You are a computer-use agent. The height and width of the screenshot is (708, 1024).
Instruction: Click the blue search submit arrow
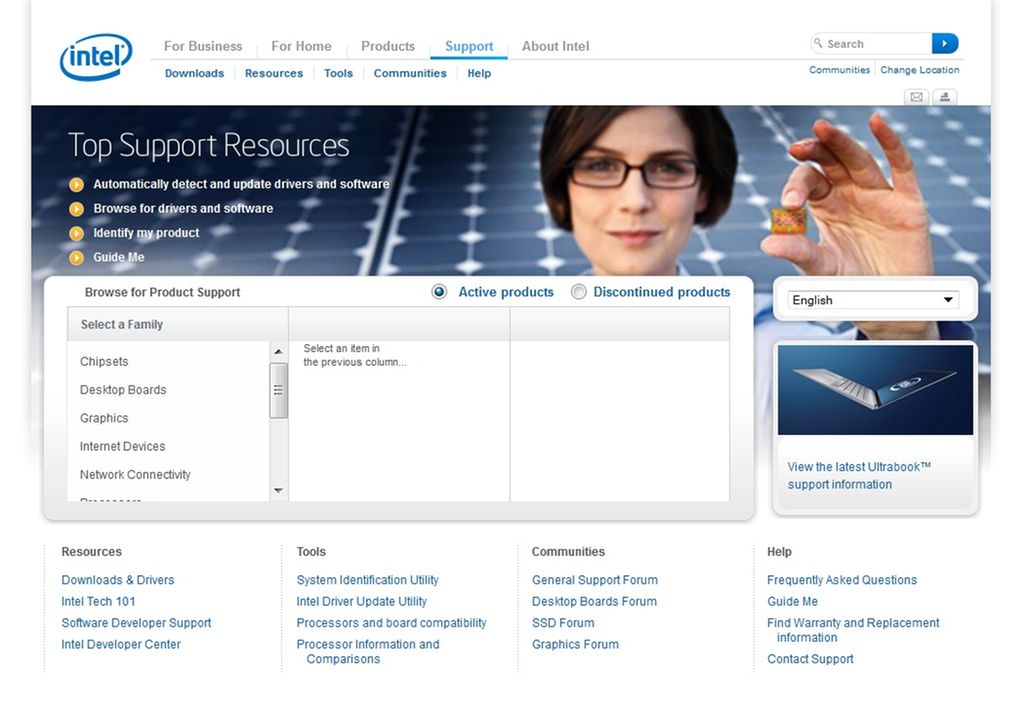tap(945, 43)
